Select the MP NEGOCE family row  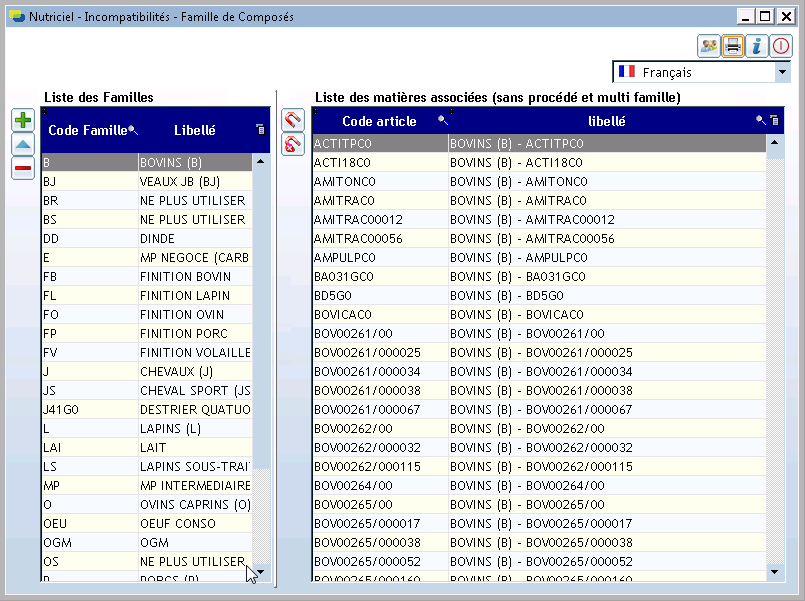tap(147, 258)
